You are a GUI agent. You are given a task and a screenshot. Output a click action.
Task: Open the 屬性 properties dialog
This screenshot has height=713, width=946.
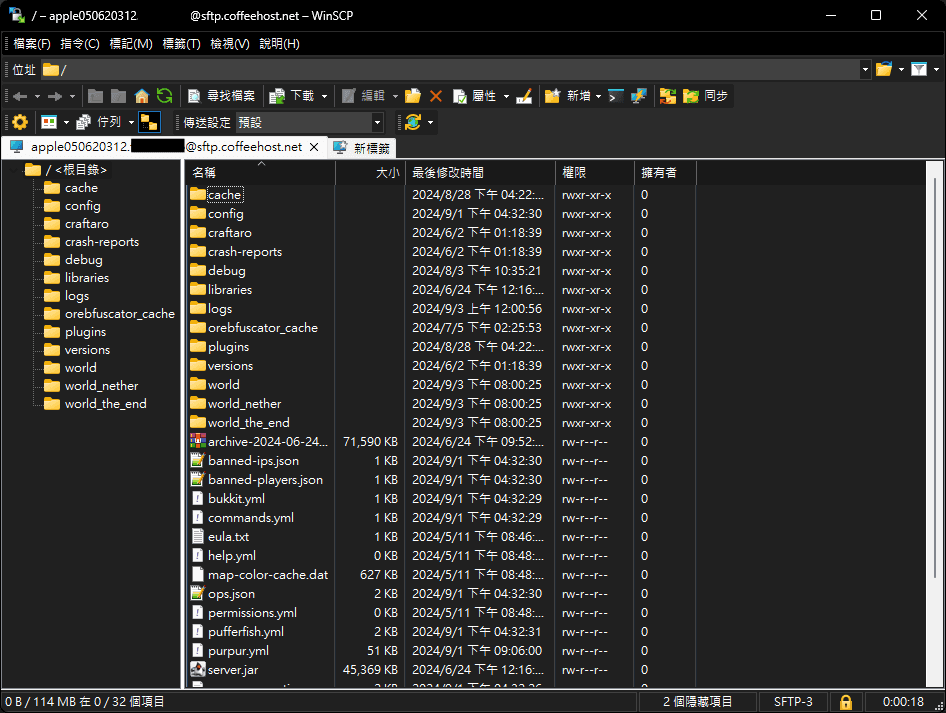click(474, 96)
